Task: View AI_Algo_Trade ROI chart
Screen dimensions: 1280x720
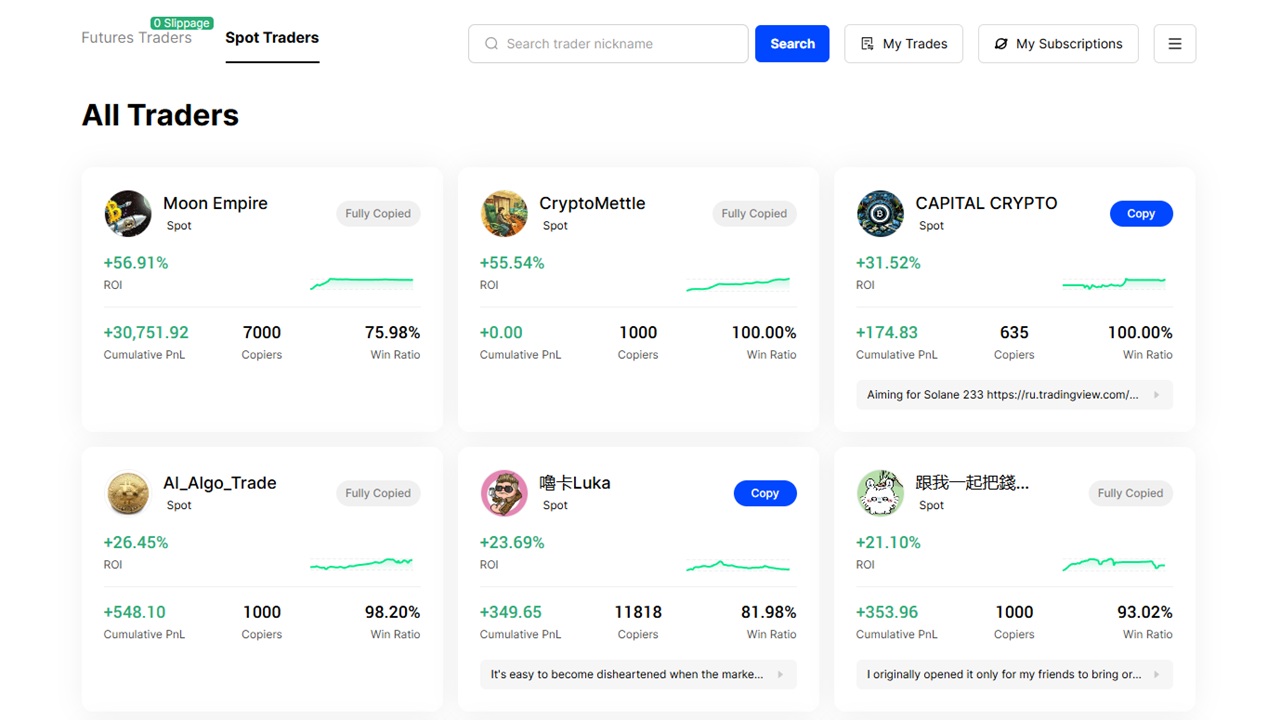Action: tap(362, 564)
